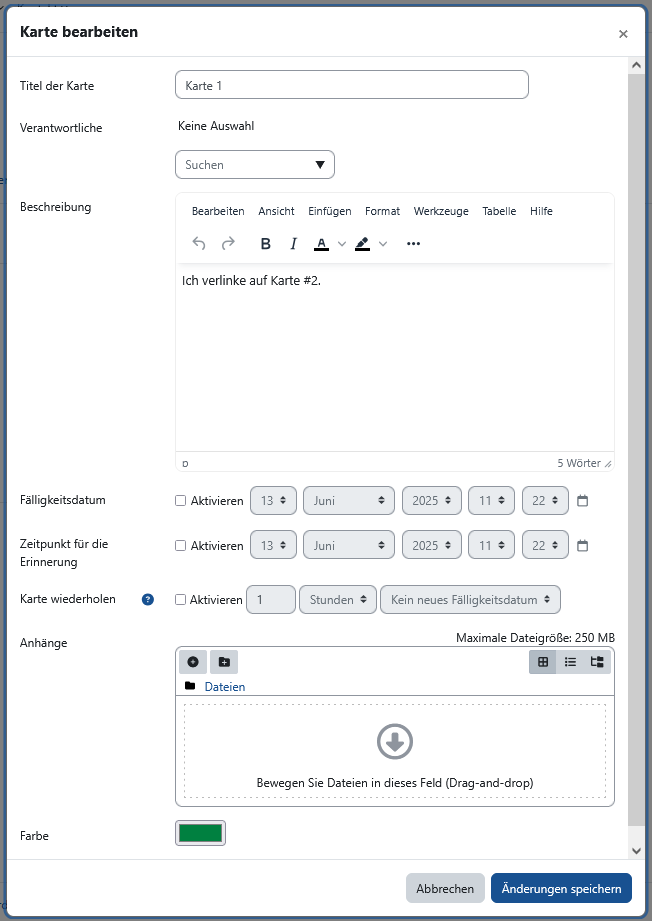Image resolution: width=652 pixels, height=921 pixels.
Task: Open the Fälligkeitsdatum minute selector
Action: 545,500
